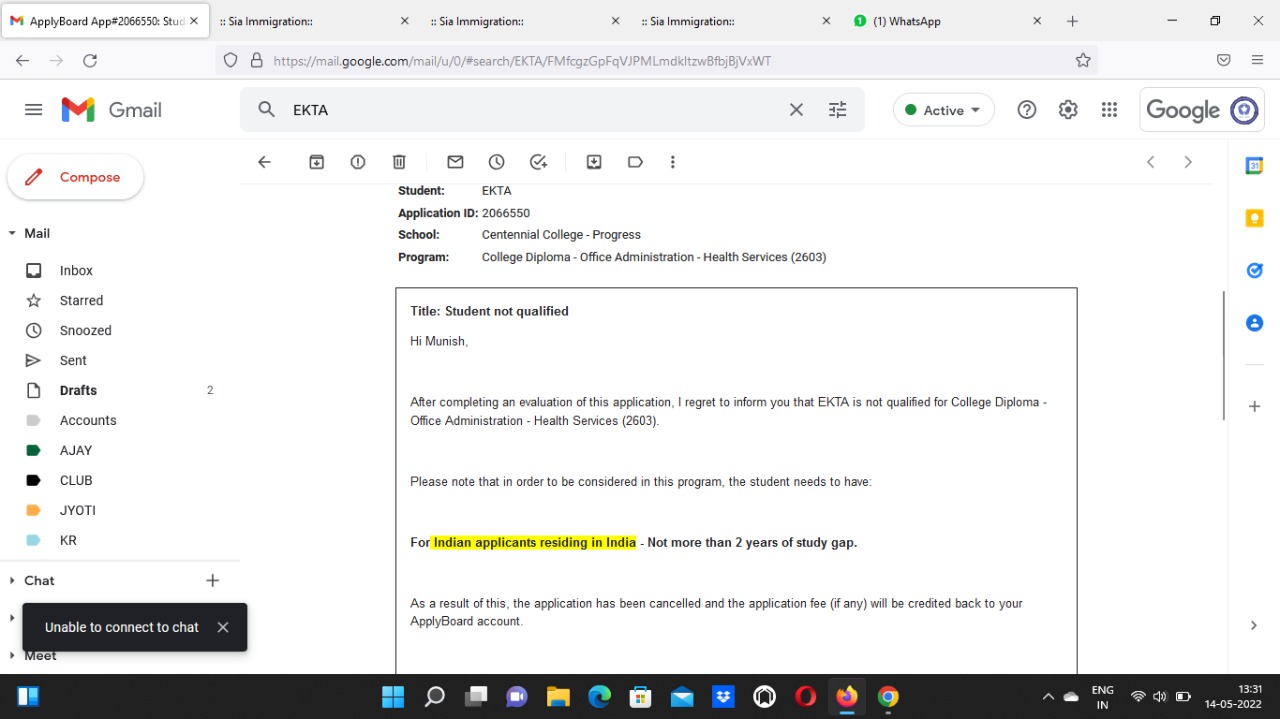Open the Labels icon in toolbar
This screenshot has width=1280, height=719.
635,162
